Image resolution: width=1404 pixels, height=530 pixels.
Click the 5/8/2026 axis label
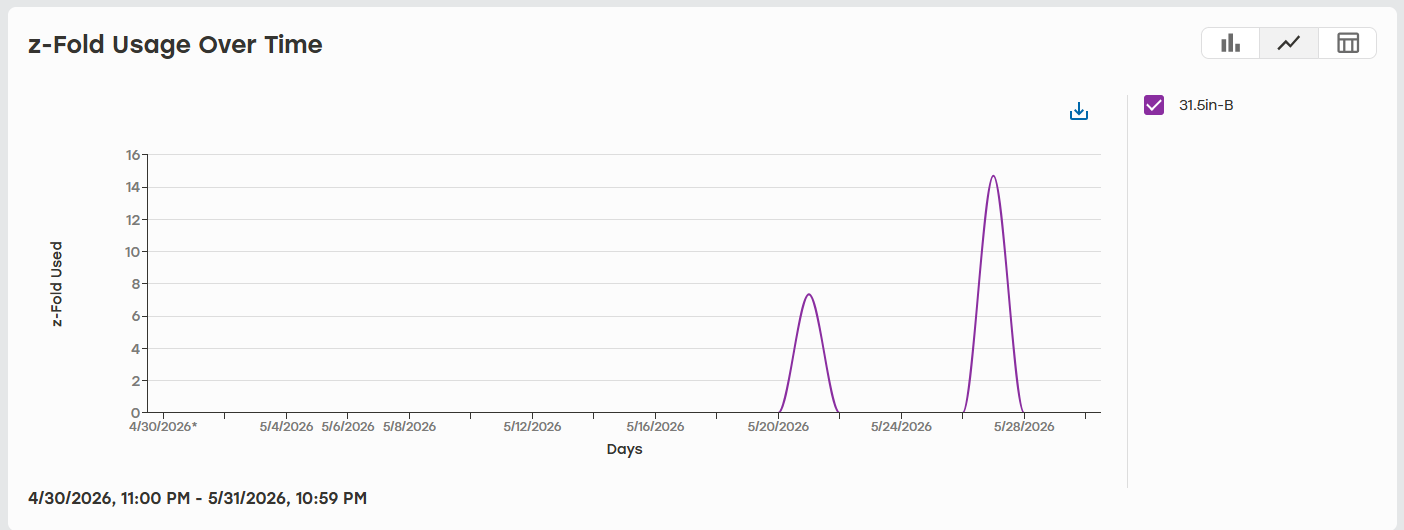(x=409, y=427)
